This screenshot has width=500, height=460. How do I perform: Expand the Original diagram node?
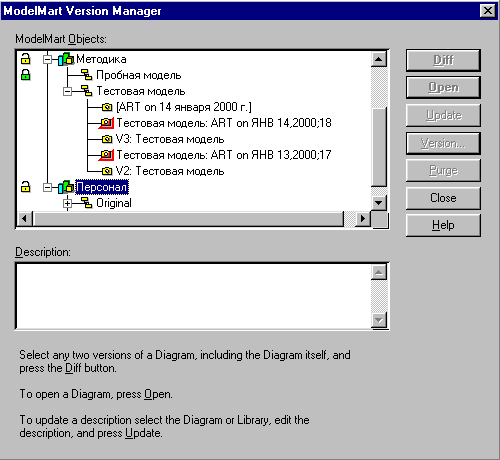point(67,203)
